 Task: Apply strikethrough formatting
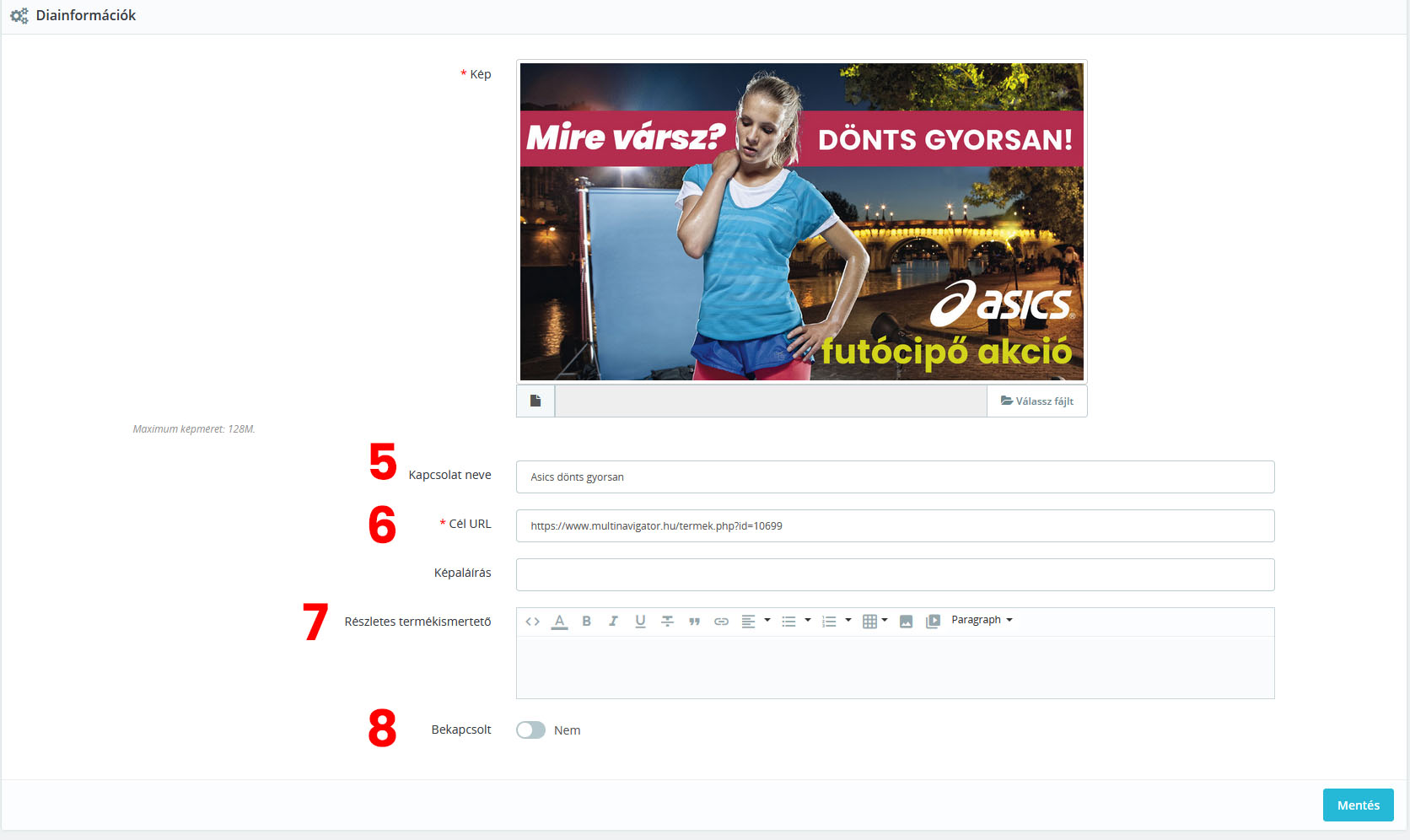(667, 622)
